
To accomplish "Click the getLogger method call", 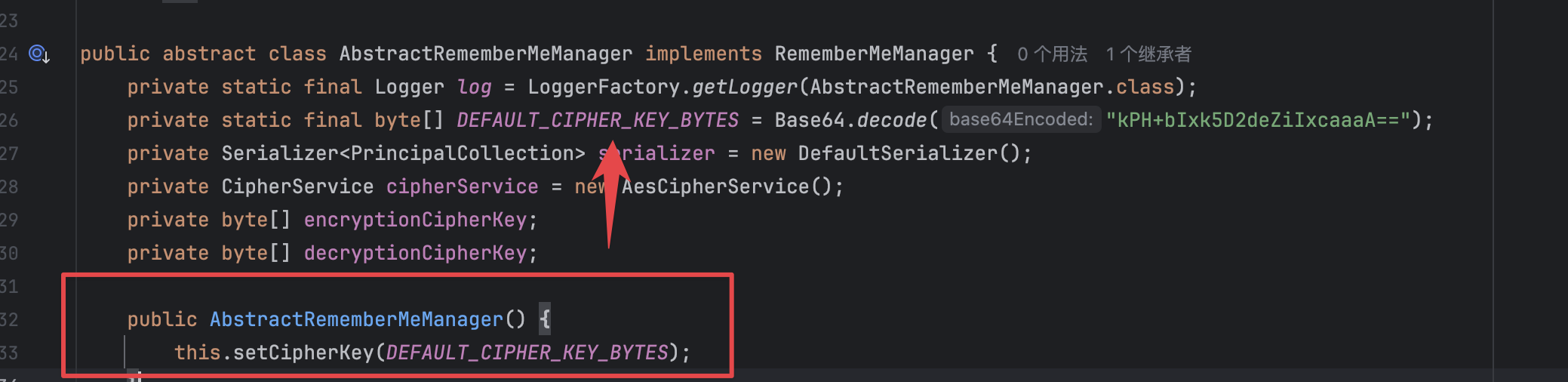I will (x=744, y=87).
